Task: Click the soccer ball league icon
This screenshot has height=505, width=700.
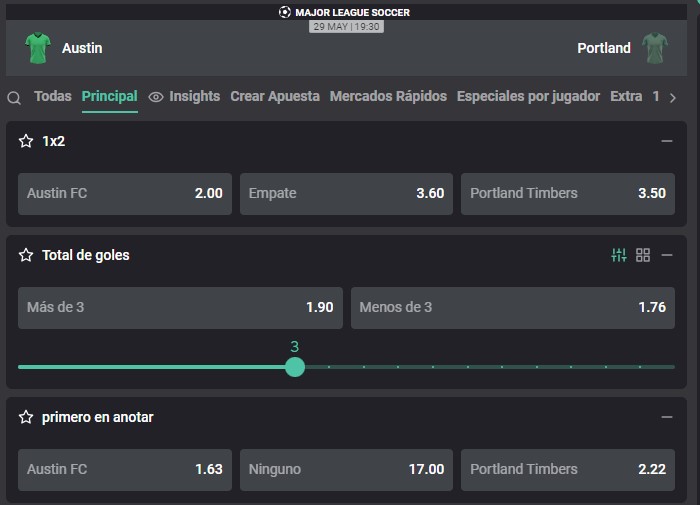Action: [x=284, y=12]
